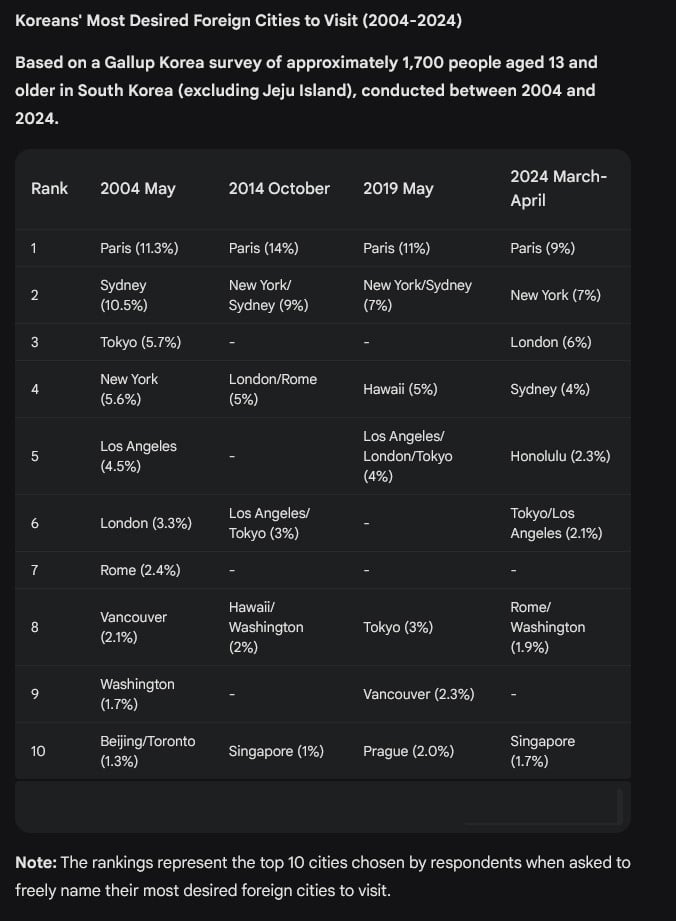The height and width of the screenshot is (921, 676).
Task: Click the Vancouver (2.3%) cell
Action: click(x=419, y=694)
